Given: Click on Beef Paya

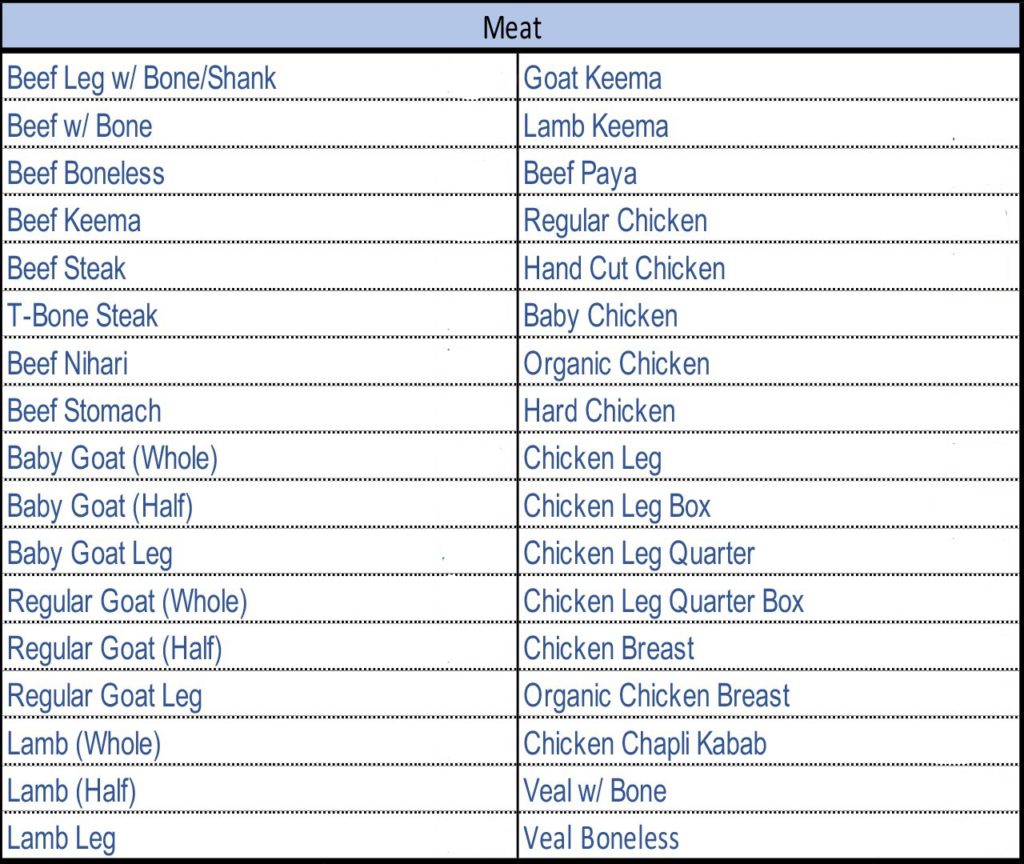Looking at the screenshot, I should tap(580, 174).
